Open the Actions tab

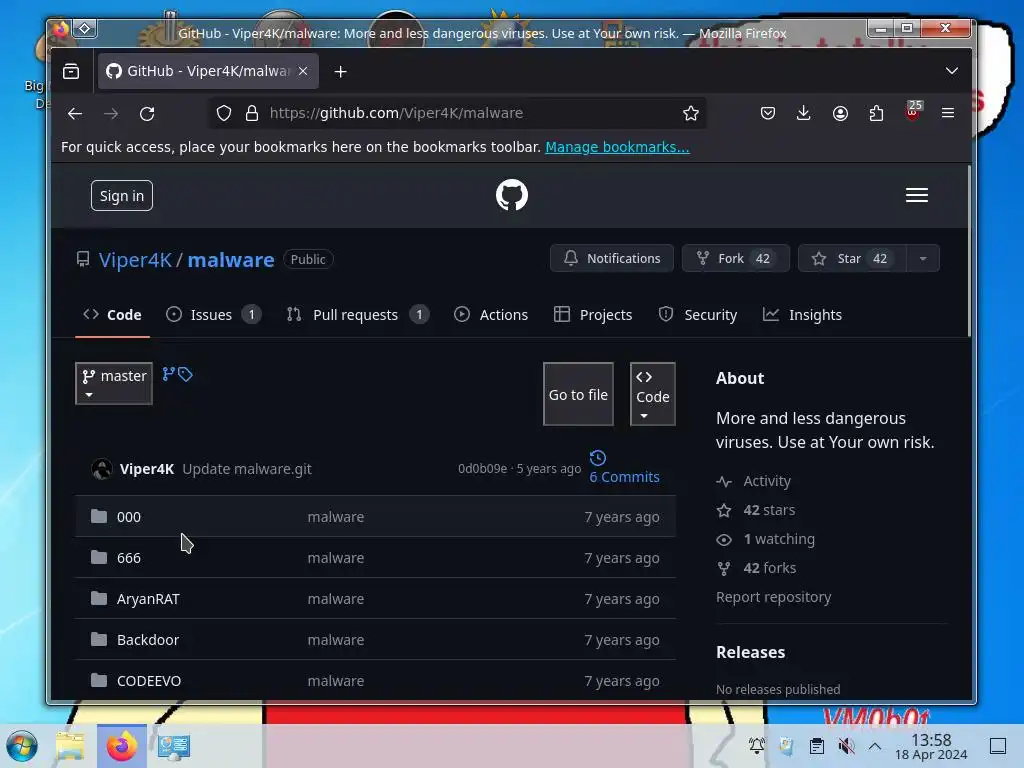[x=491, y=315]
